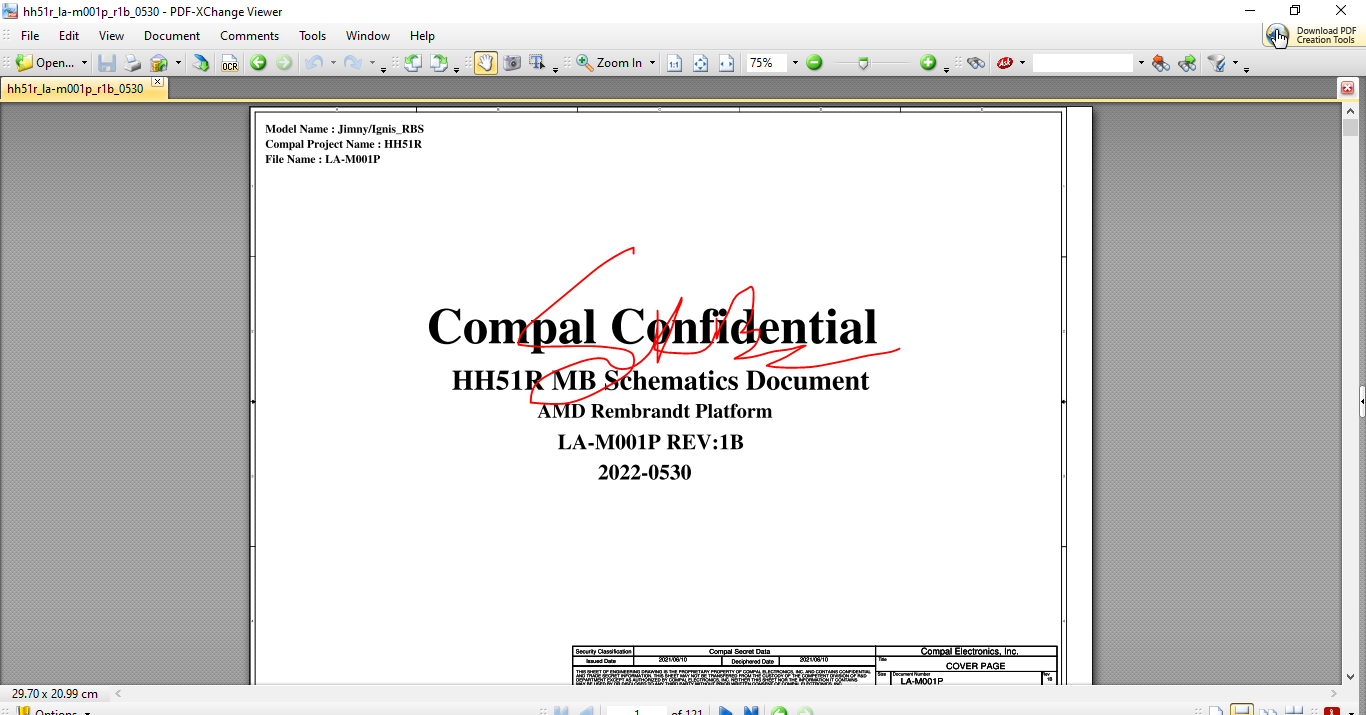Open the zoom percentage dropdown list
Image resolution: width=1366 pixels, height=715 pixels.
pos(795,63)
